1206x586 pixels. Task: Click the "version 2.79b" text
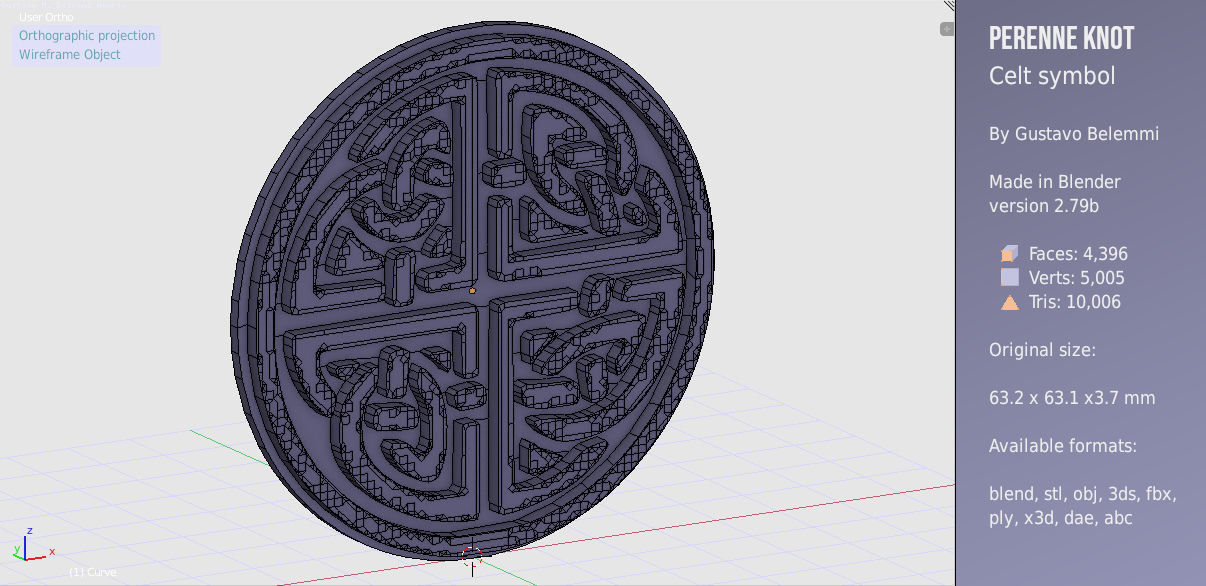1044,206
